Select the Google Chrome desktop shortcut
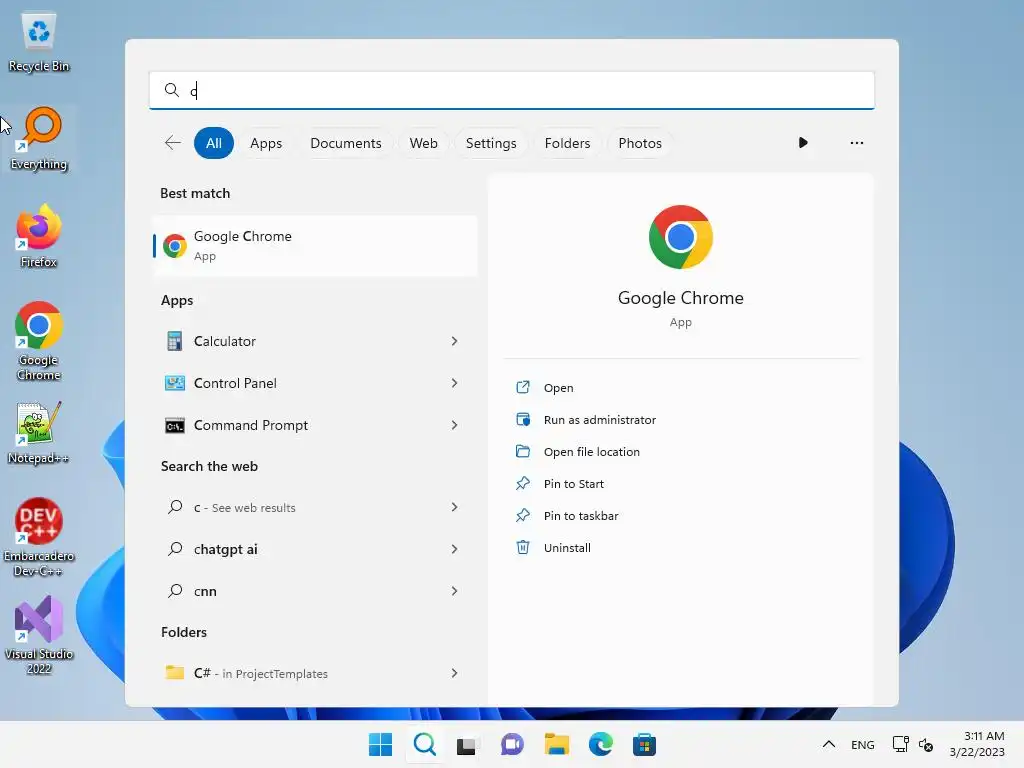The height and width of the screenshot is (768, 1024). coord(39,341)
